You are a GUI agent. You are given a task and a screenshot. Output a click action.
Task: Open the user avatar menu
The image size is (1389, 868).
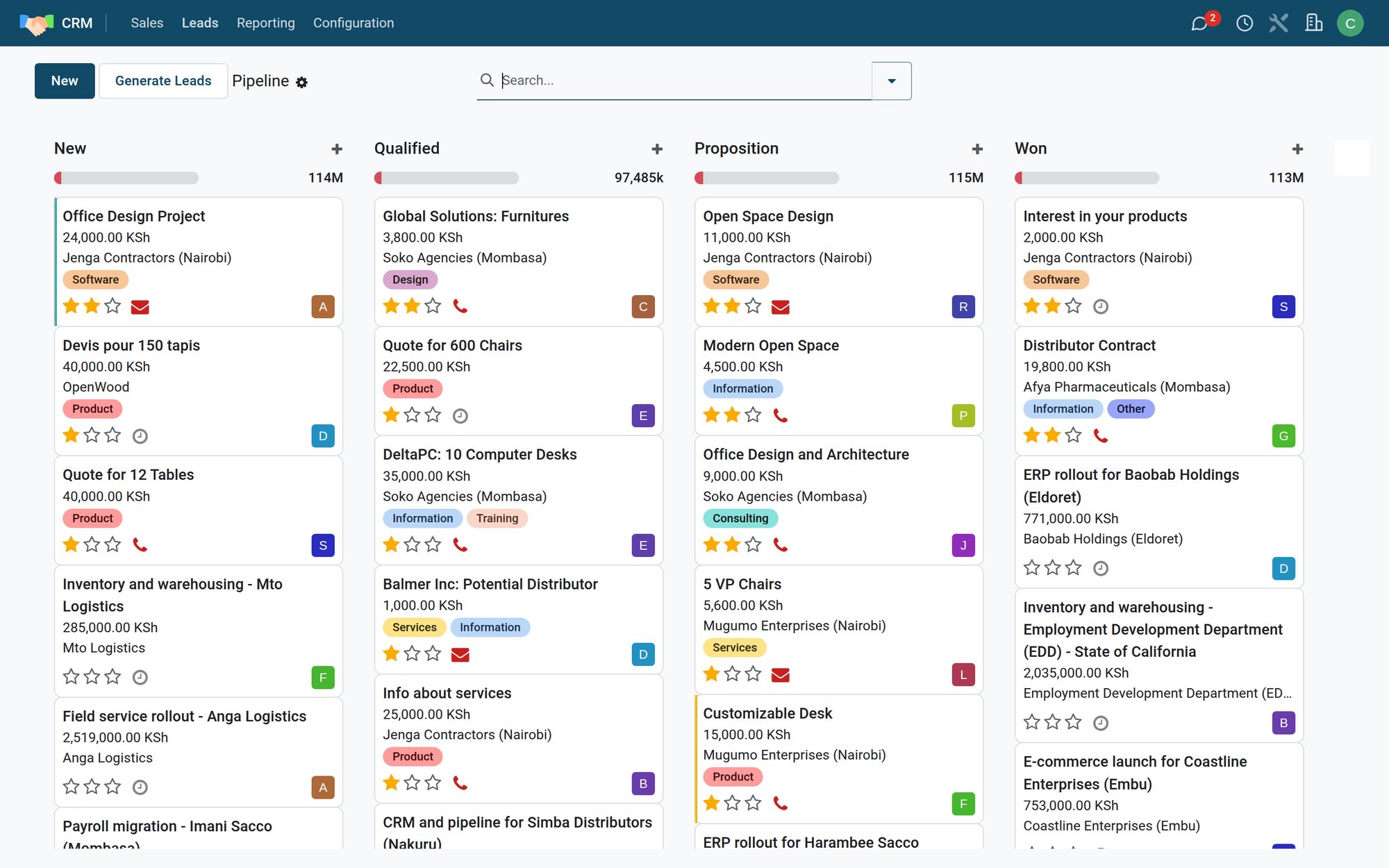1350,24
